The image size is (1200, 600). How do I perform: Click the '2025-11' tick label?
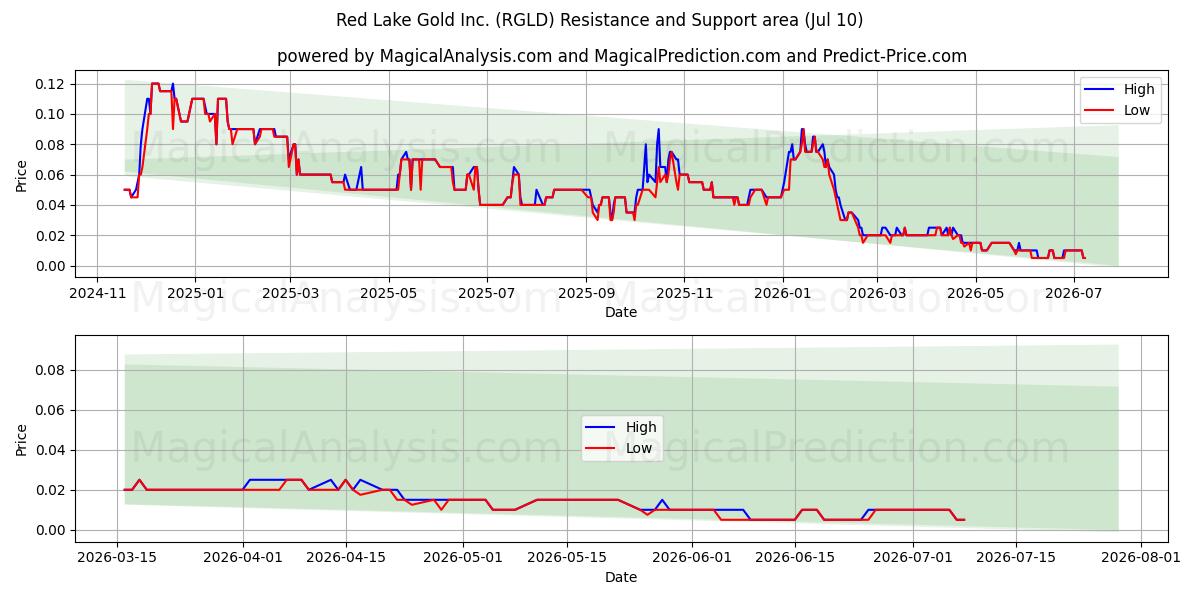click(683, 293)
